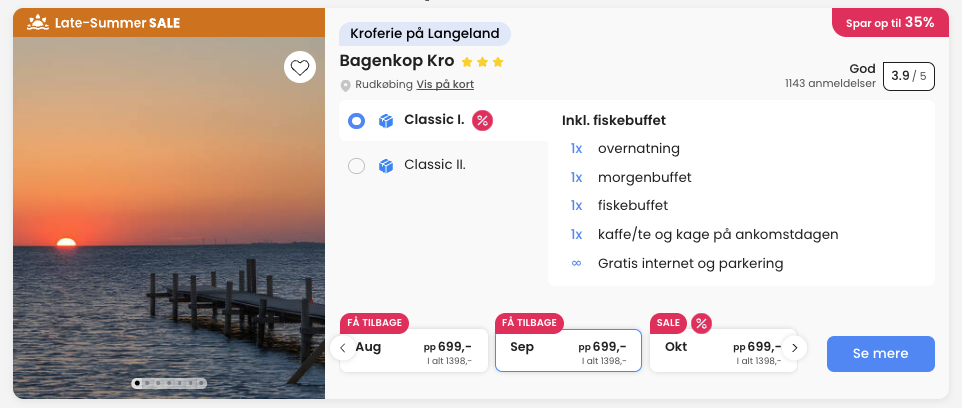Open the sunset pier photo
The image size is (962, 408).
(169, 218)
